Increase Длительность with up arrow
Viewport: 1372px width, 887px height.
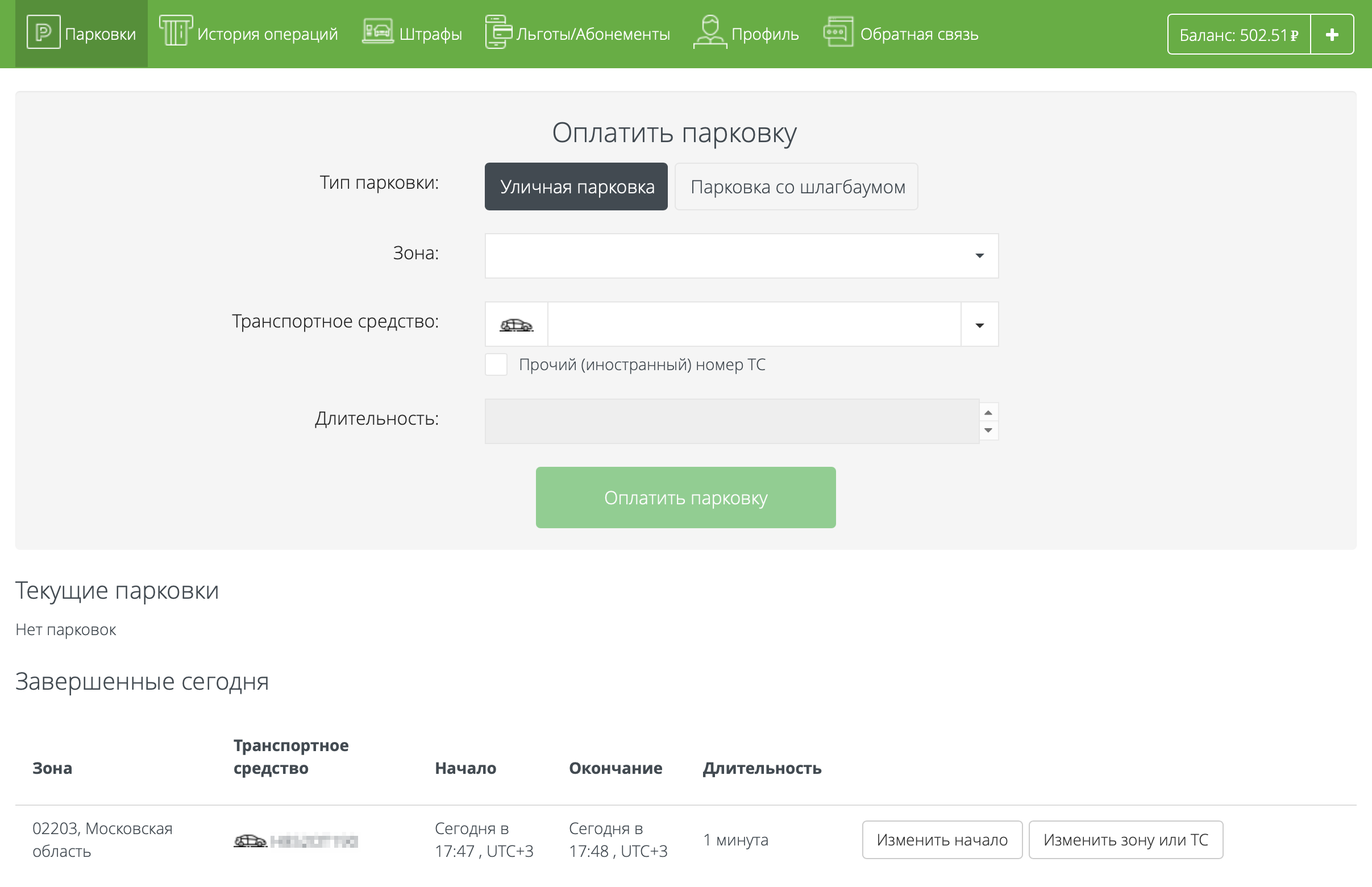[x=988, y=412]
